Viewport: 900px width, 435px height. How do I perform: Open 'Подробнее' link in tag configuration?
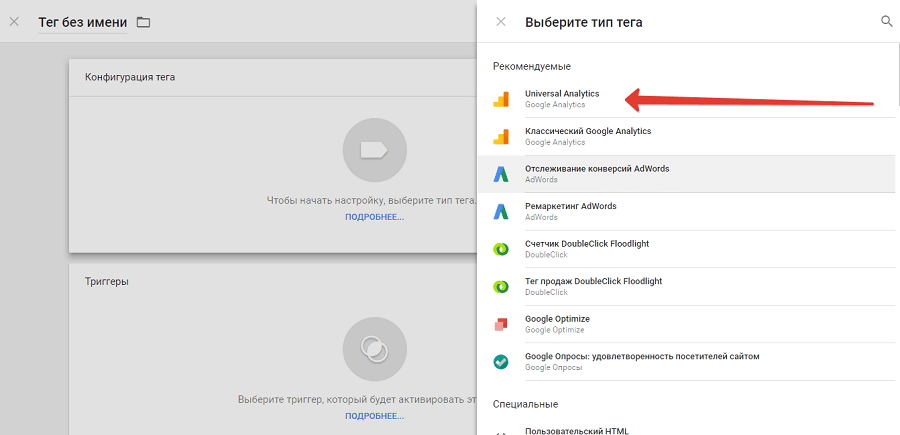click(x=374, y=216)
